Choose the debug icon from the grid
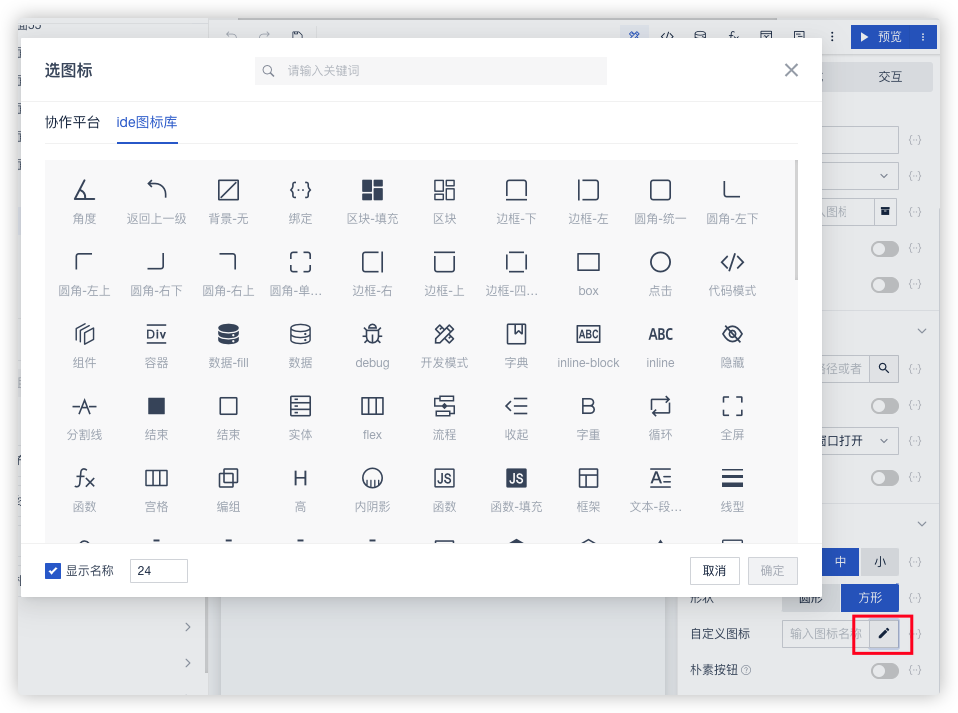958x713 pixels. coord(372,334)
